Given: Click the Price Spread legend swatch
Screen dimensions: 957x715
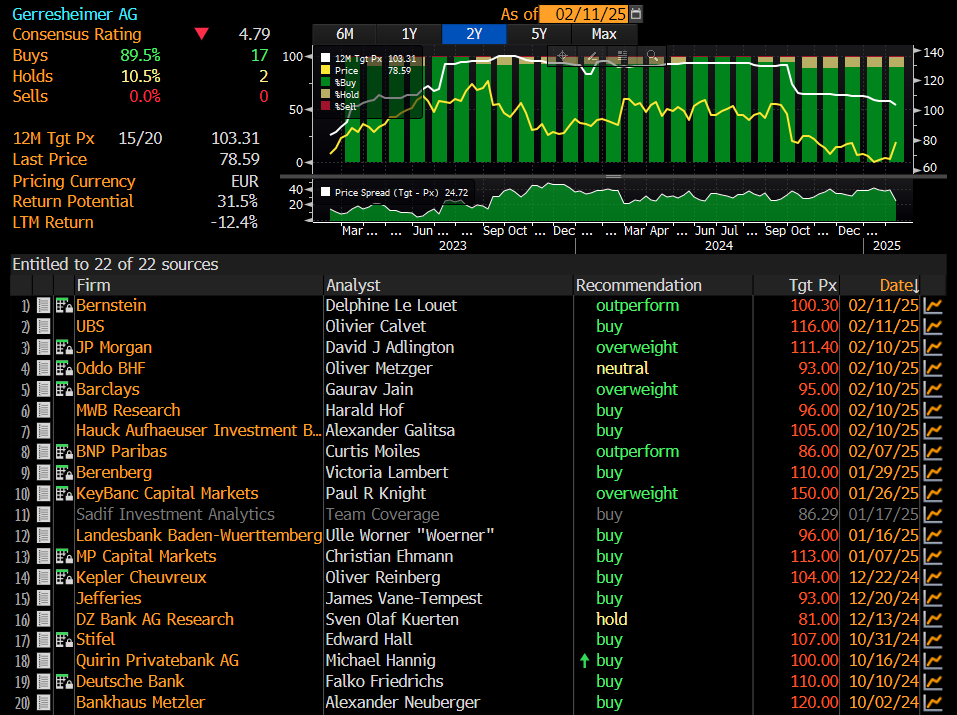Looking at the screenshot, I should 326,192.
